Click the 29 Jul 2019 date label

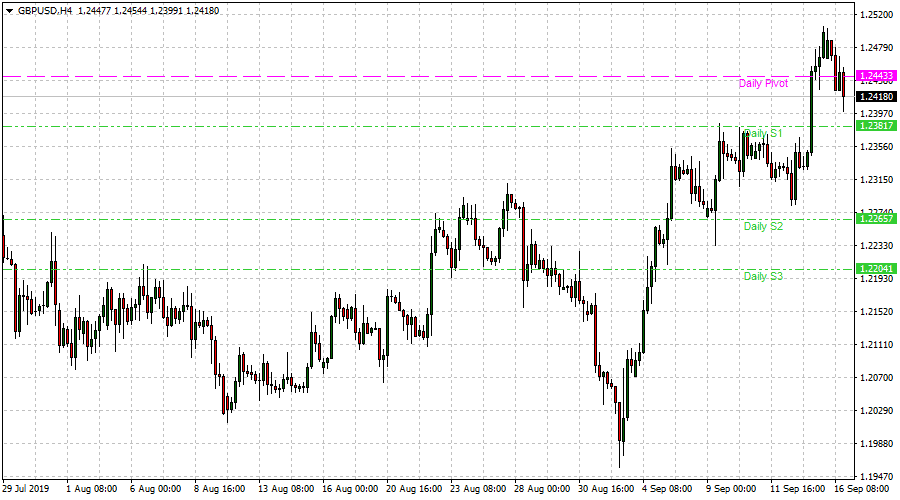click(26, 489)
